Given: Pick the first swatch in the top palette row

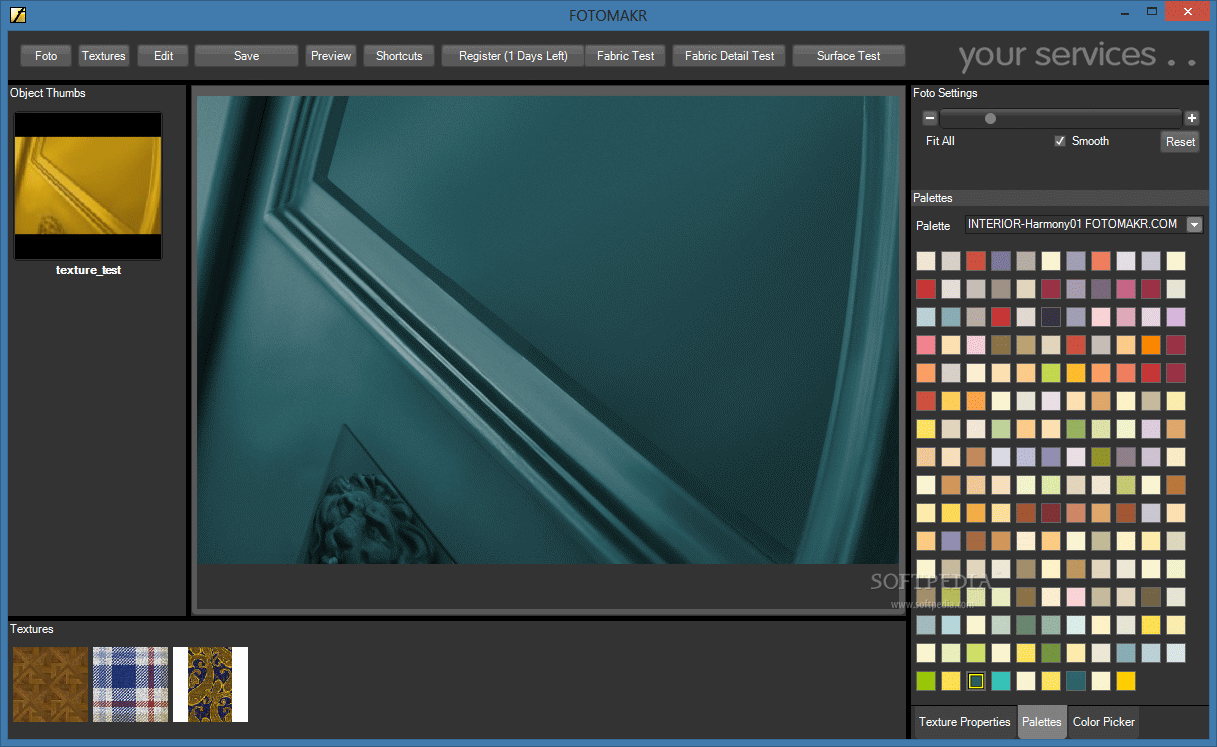Looking at the screenshot, I should (x=926, y=261).
